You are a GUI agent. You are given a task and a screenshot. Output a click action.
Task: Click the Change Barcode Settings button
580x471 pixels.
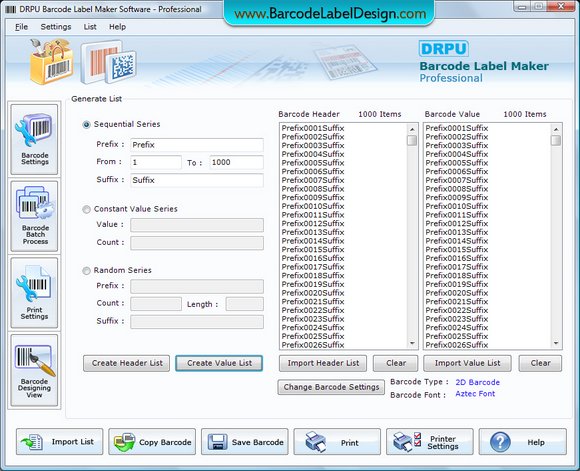(331, 387)
